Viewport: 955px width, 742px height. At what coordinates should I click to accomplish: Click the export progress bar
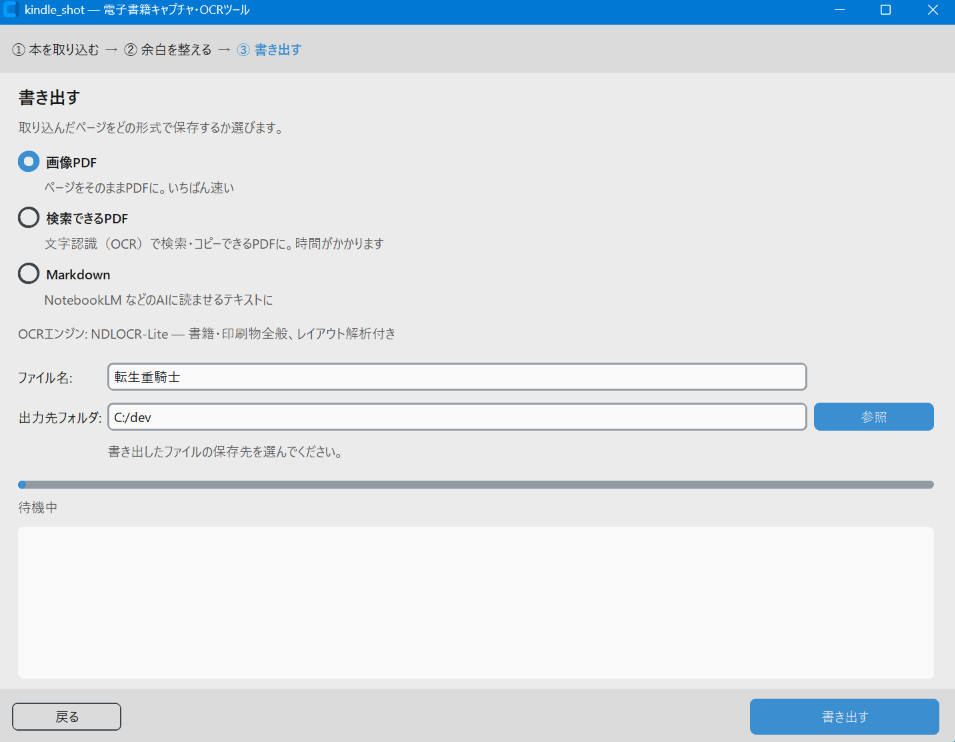pyautogui.click(x=476, y=485)
